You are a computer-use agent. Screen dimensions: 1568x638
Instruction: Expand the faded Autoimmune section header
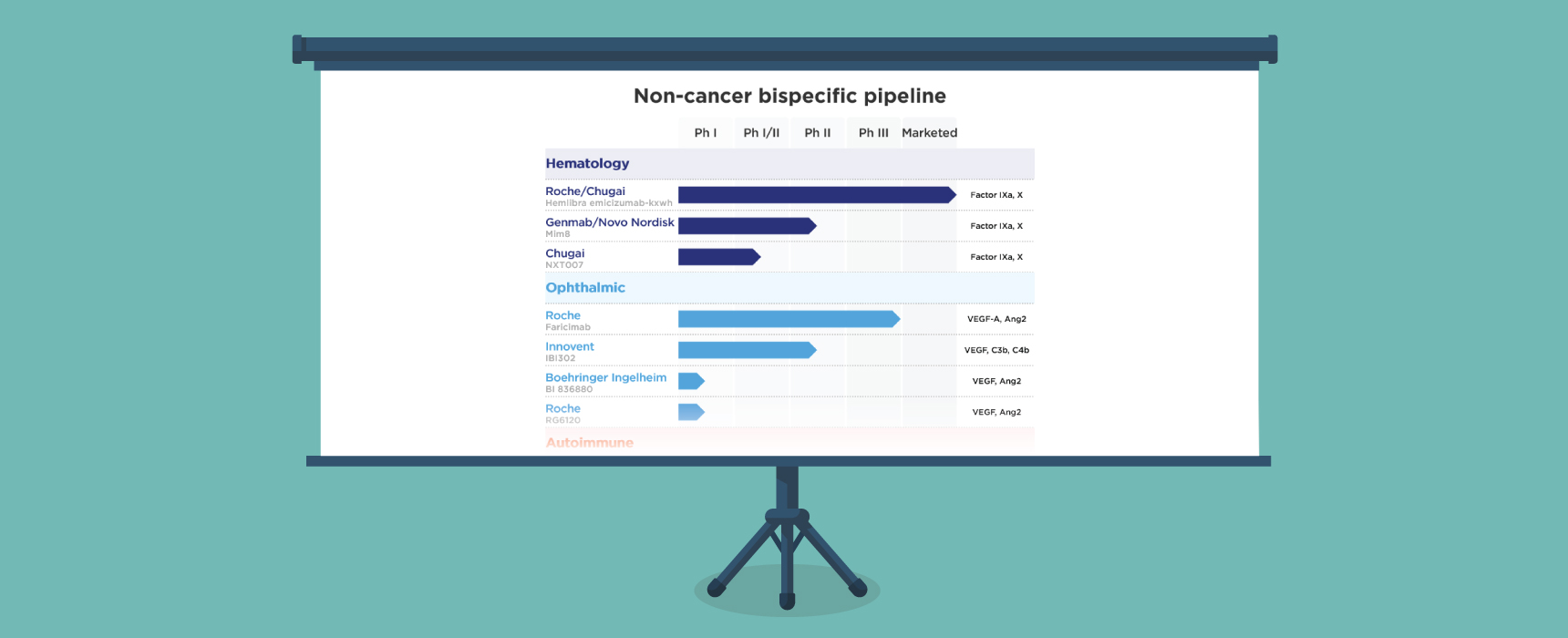(x=589, y=443)
